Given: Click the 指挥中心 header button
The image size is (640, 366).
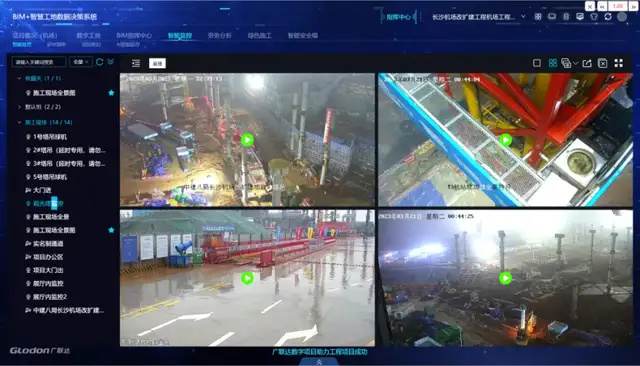Looking at the screenshot, I should coord(398,17).
